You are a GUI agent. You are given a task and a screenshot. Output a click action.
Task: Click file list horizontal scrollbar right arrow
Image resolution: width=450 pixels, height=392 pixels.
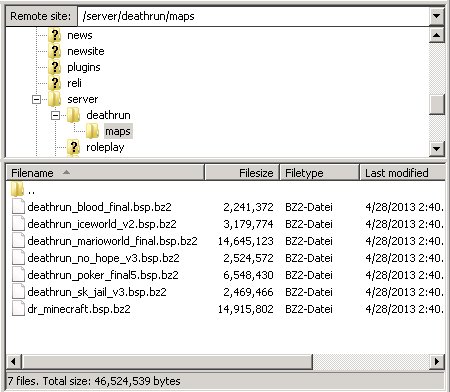pyautogui.click(x=437, y=361)
